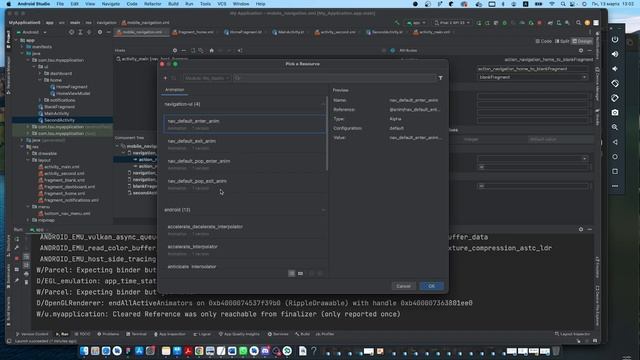Add new resource with plus icon
Screen dimensions: 640x360
pyautogui.click(x=165, y=78)
